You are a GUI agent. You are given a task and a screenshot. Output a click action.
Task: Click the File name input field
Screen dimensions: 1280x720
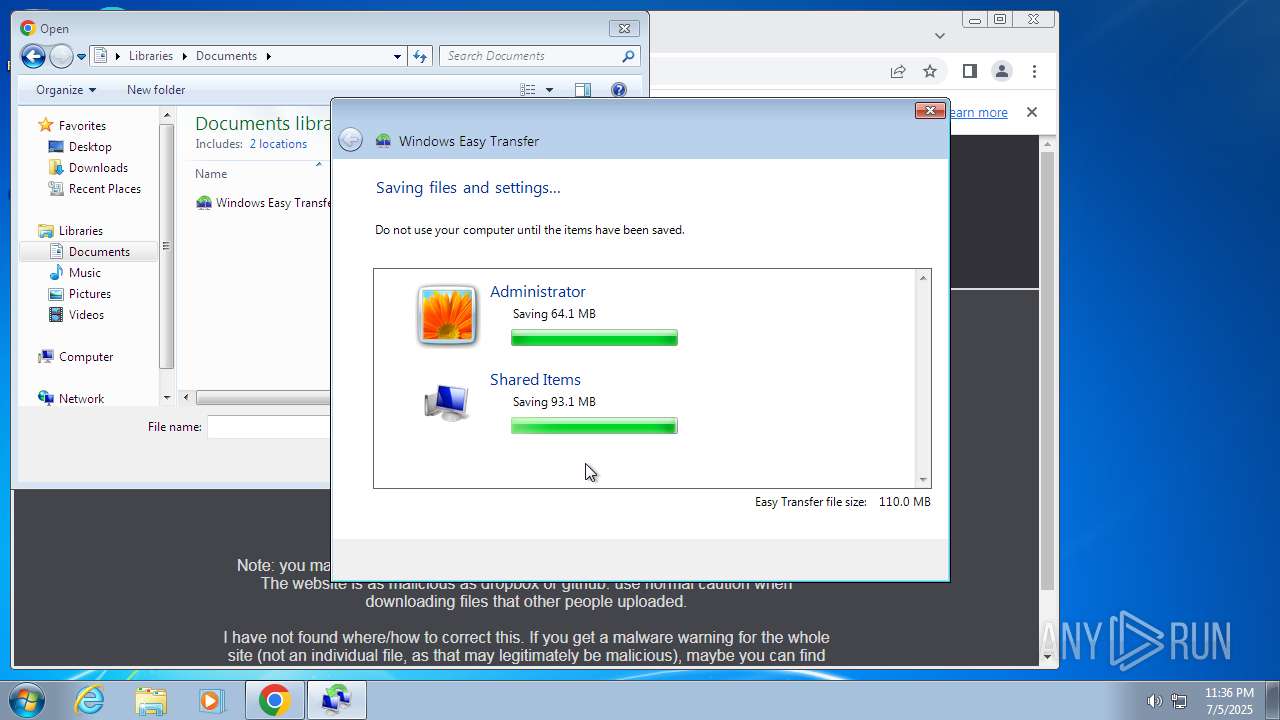tap(268, 427)
